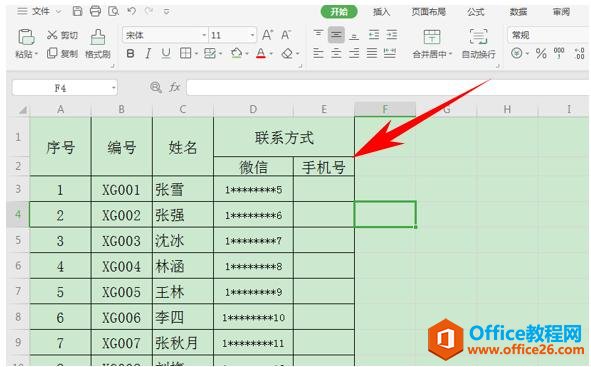This screenshot has width=591, height=367.
Task: Click distributed alignment icon
Action: pos(390,53)
